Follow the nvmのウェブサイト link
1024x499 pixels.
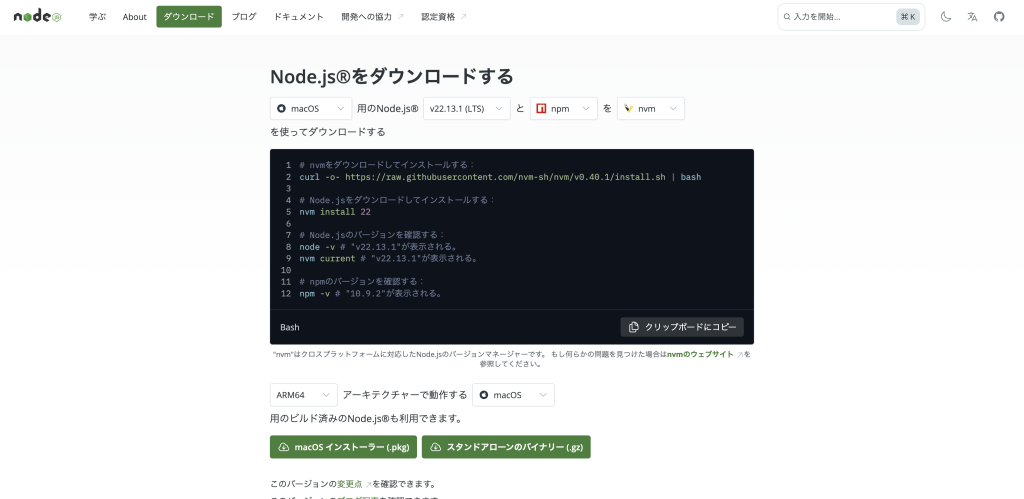tap(700, 354)
